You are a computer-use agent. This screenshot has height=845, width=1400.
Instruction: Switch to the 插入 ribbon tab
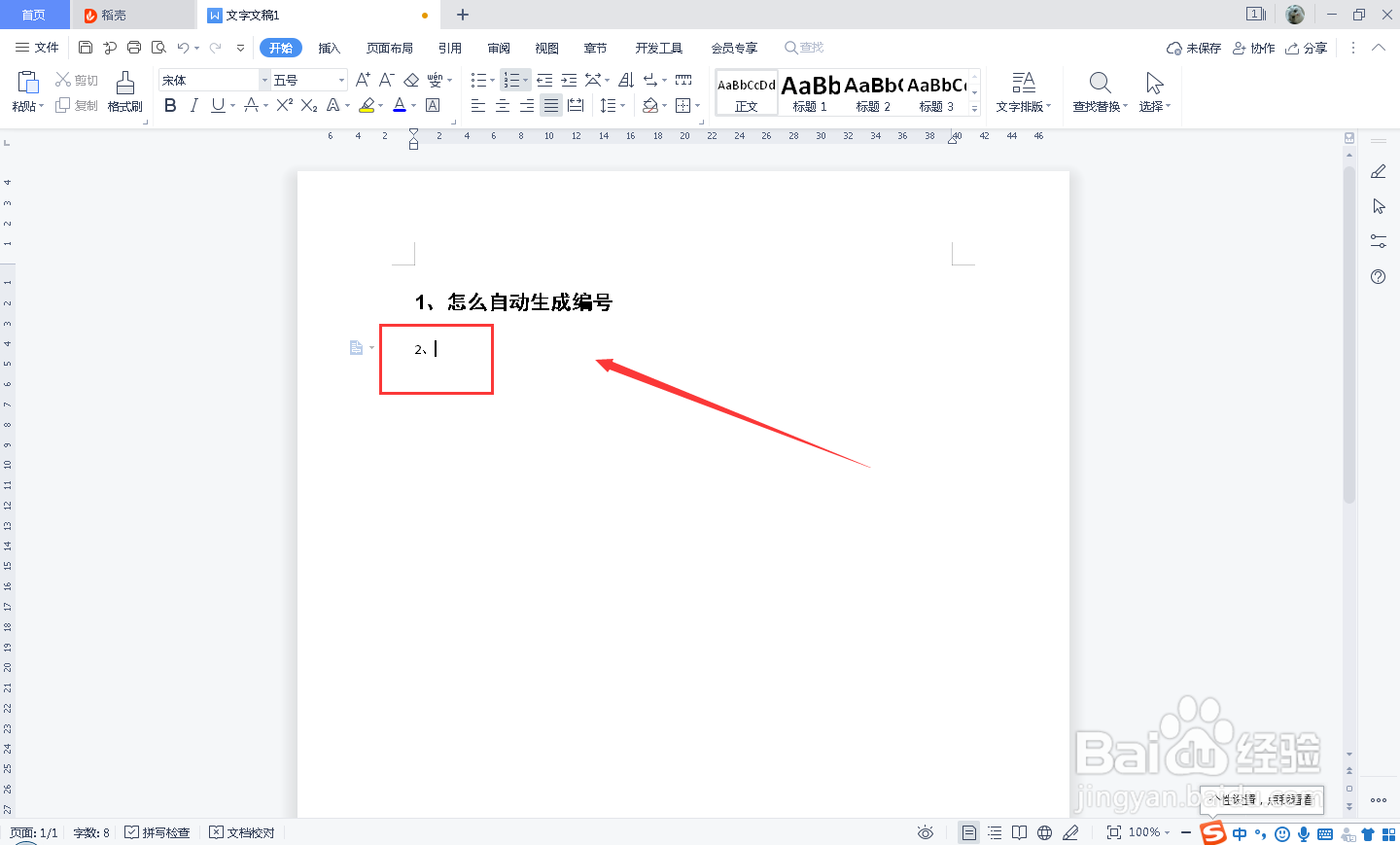(329, 47)
